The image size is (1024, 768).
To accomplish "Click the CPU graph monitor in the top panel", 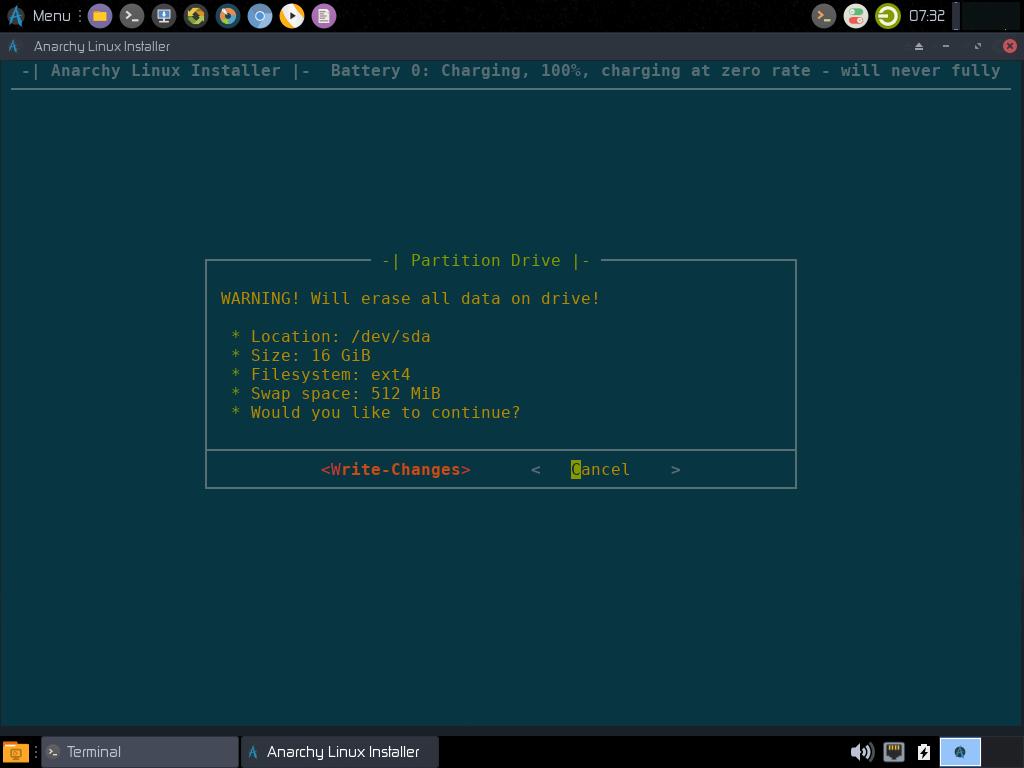I will (x=989, y=16).
